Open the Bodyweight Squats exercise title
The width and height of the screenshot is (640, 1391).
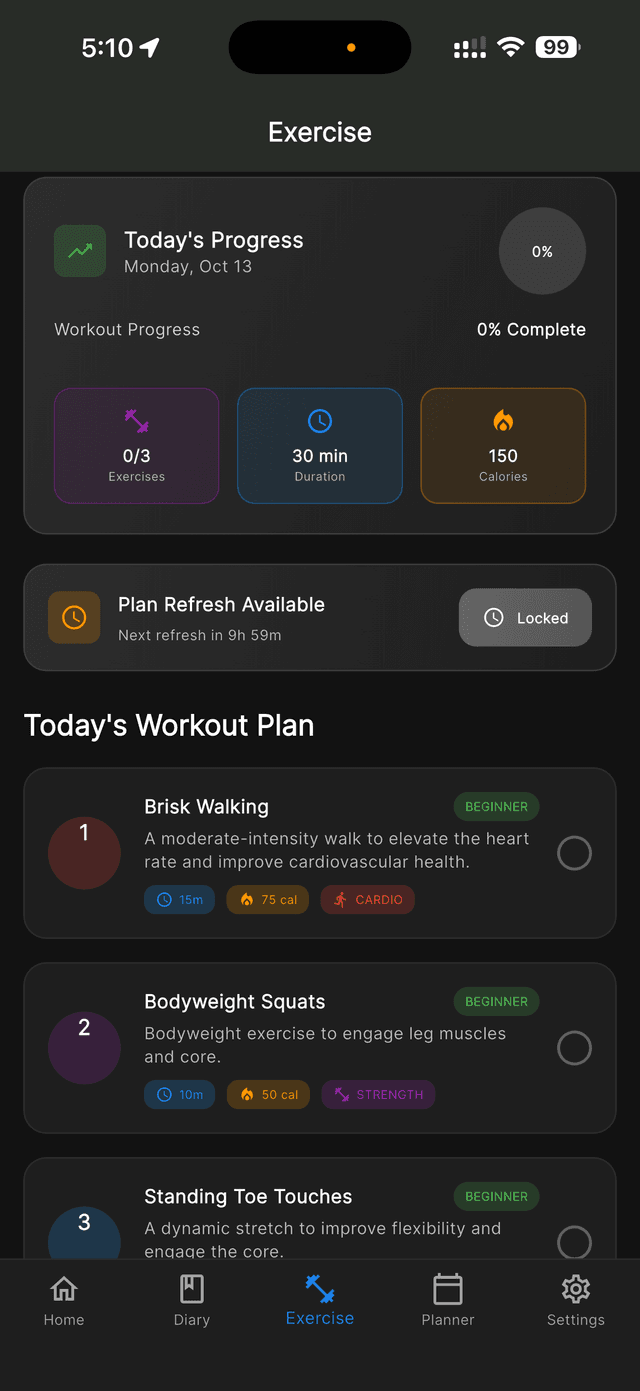(235, 1002)
